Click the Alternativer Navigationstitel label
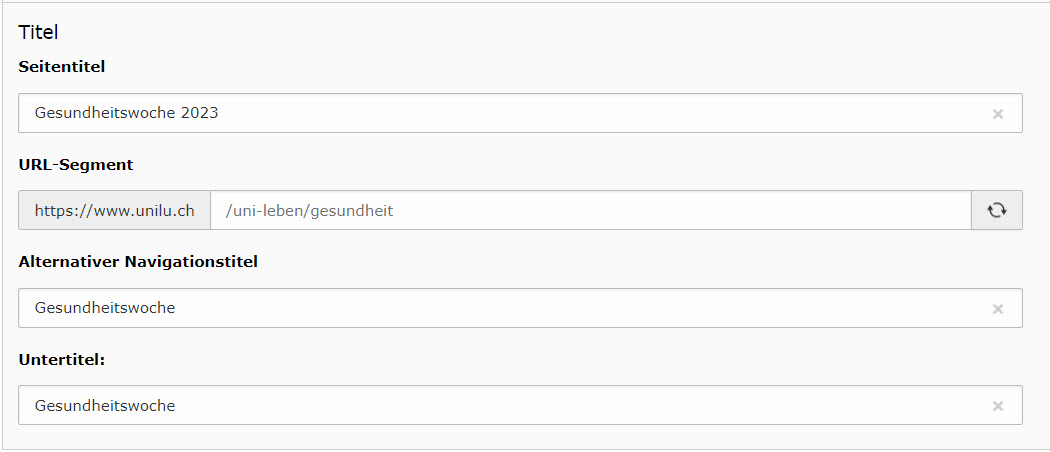The image size is (1050, 452). (138, 262)
